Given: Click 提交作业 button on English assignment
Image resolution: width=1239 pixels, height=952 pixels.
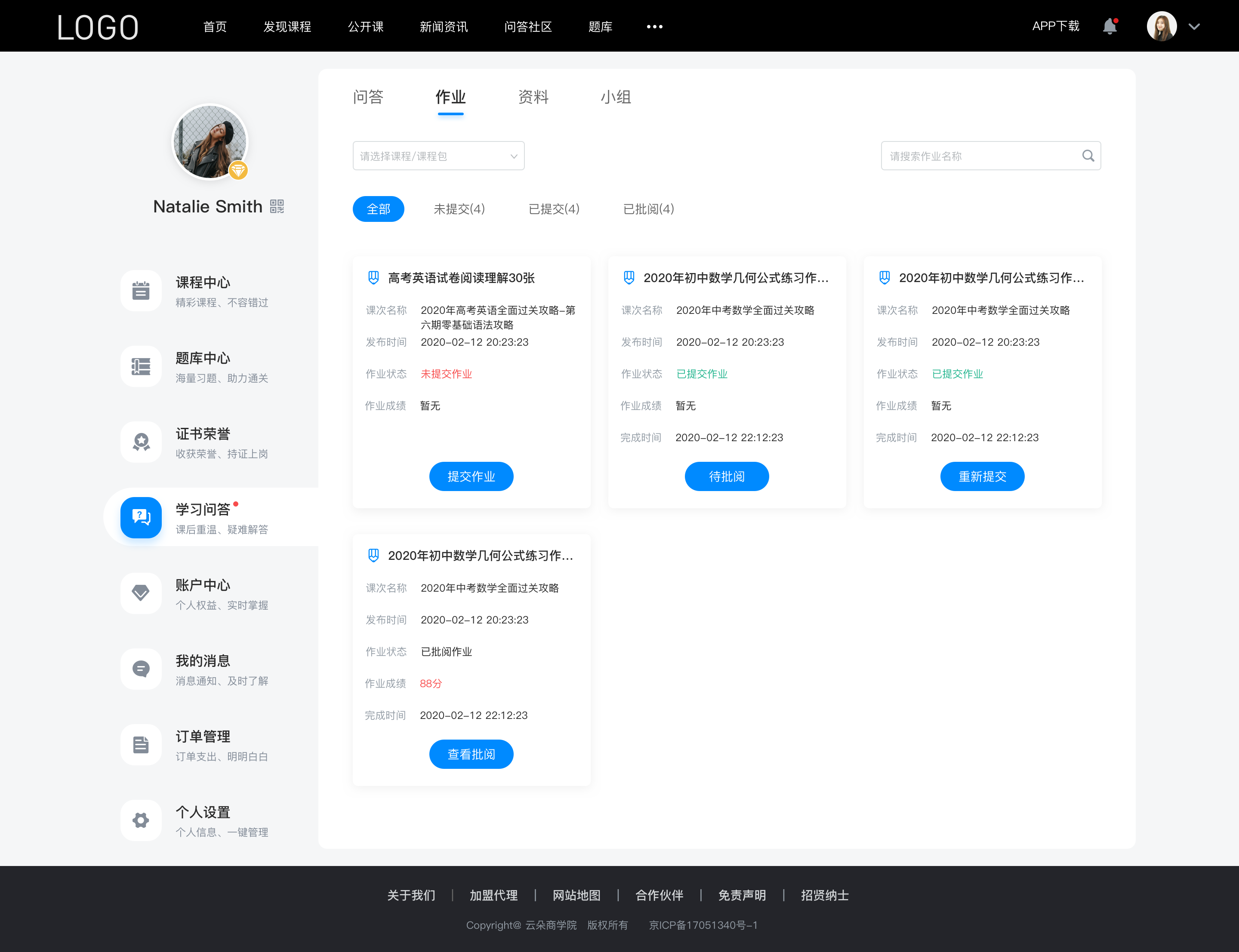Looking at the screenshot, I should [471, 477].
